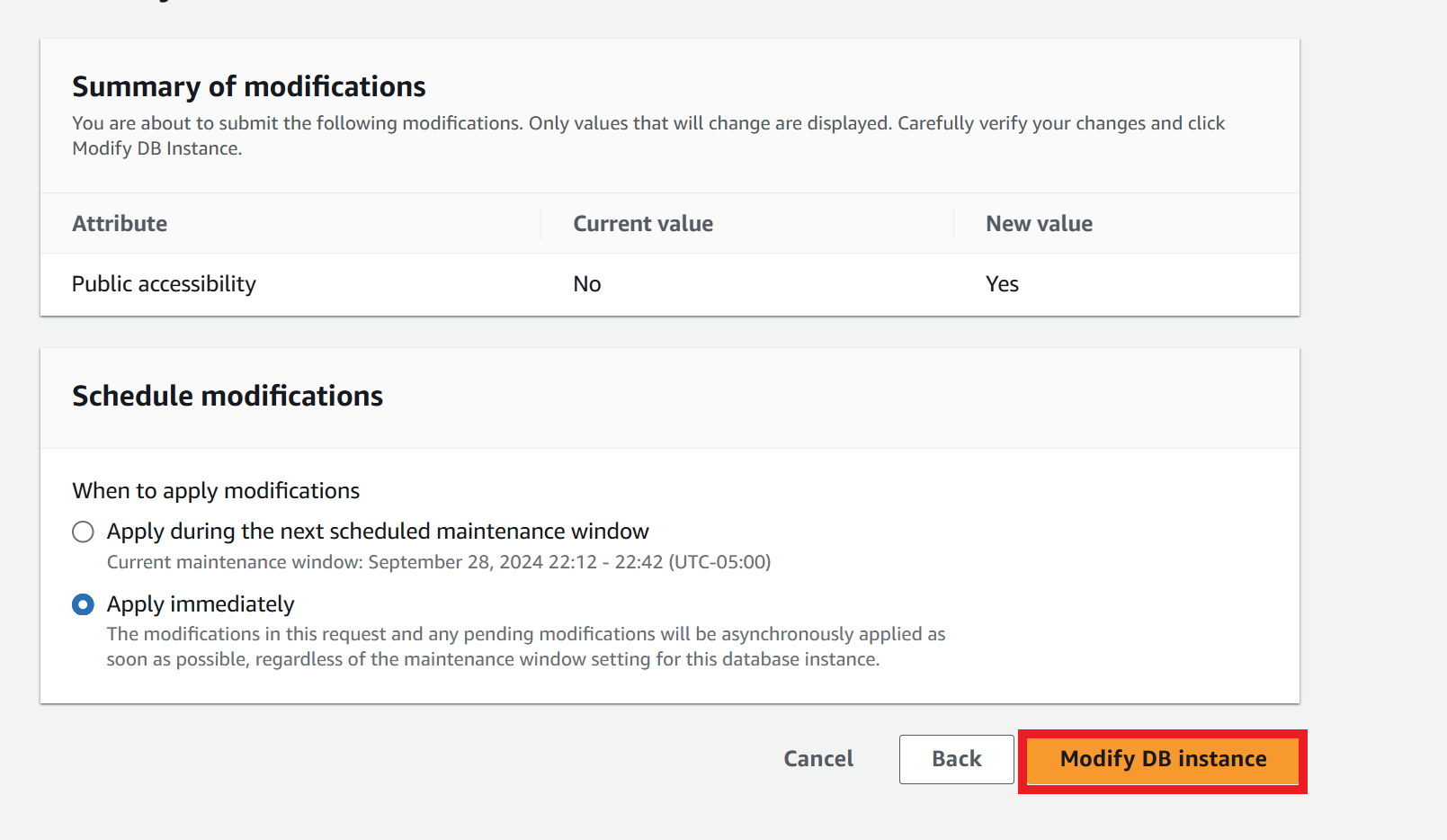Click the current maintenance window date text

pos(439,562)
